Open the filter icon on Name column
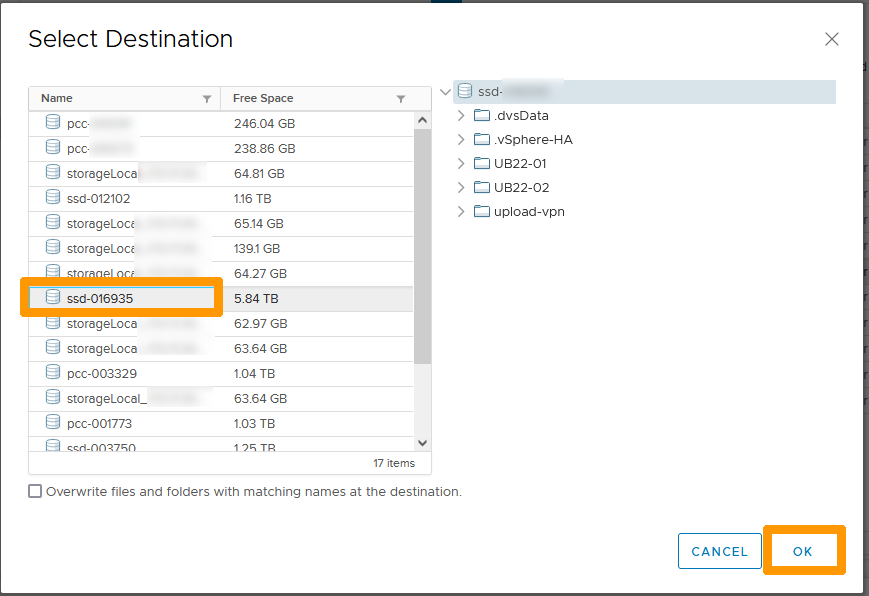This screenshot has height=596, width=869. click(208, 98)
